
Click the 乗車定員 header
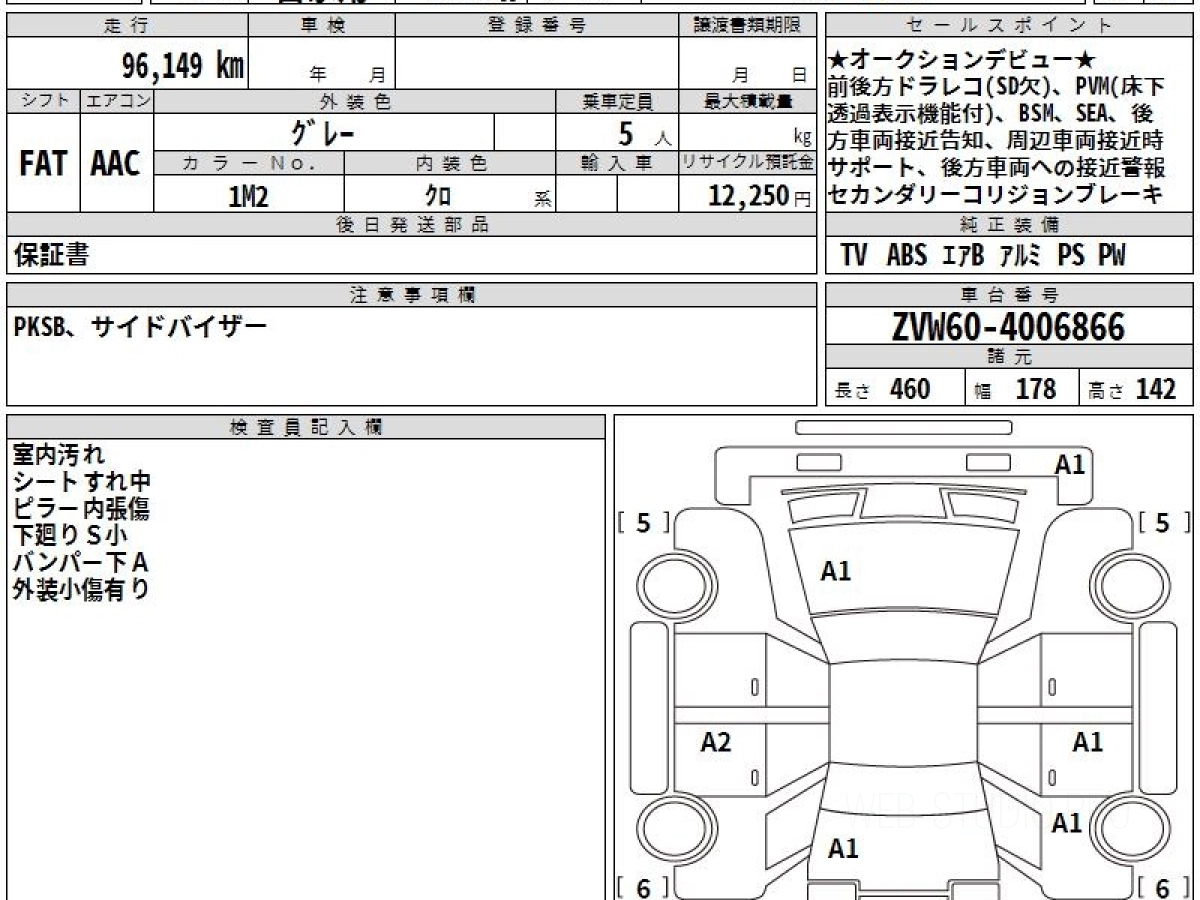[x=618, y=101]
